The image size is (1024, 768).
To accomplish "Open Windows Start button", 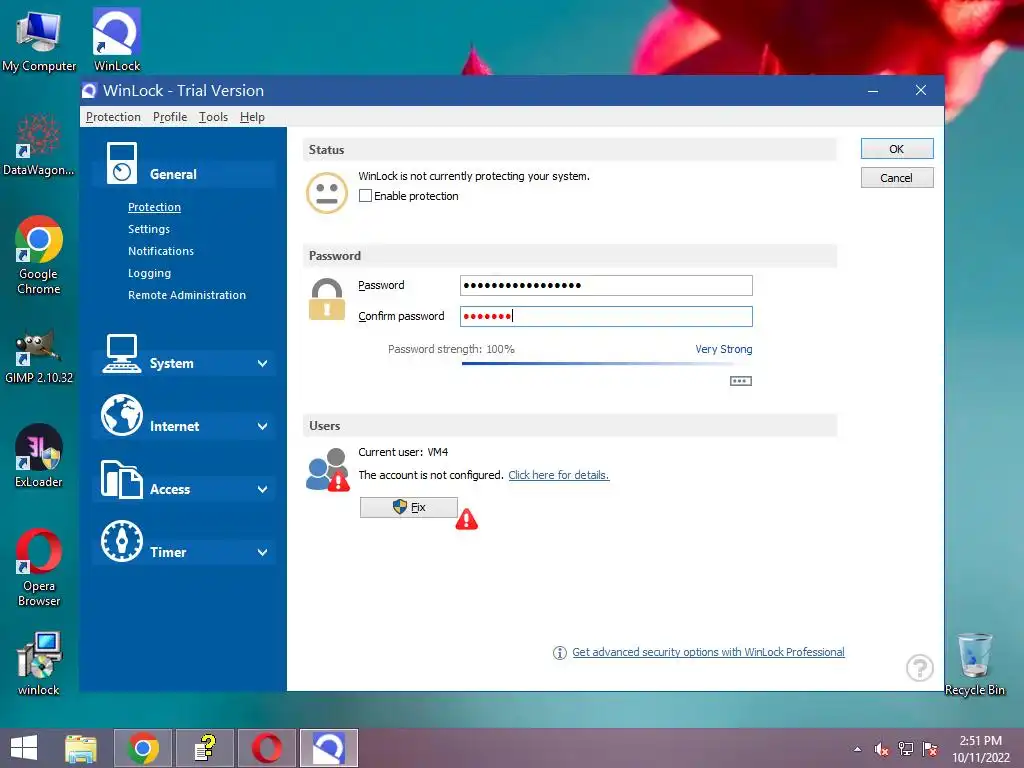I will [24, 748].
